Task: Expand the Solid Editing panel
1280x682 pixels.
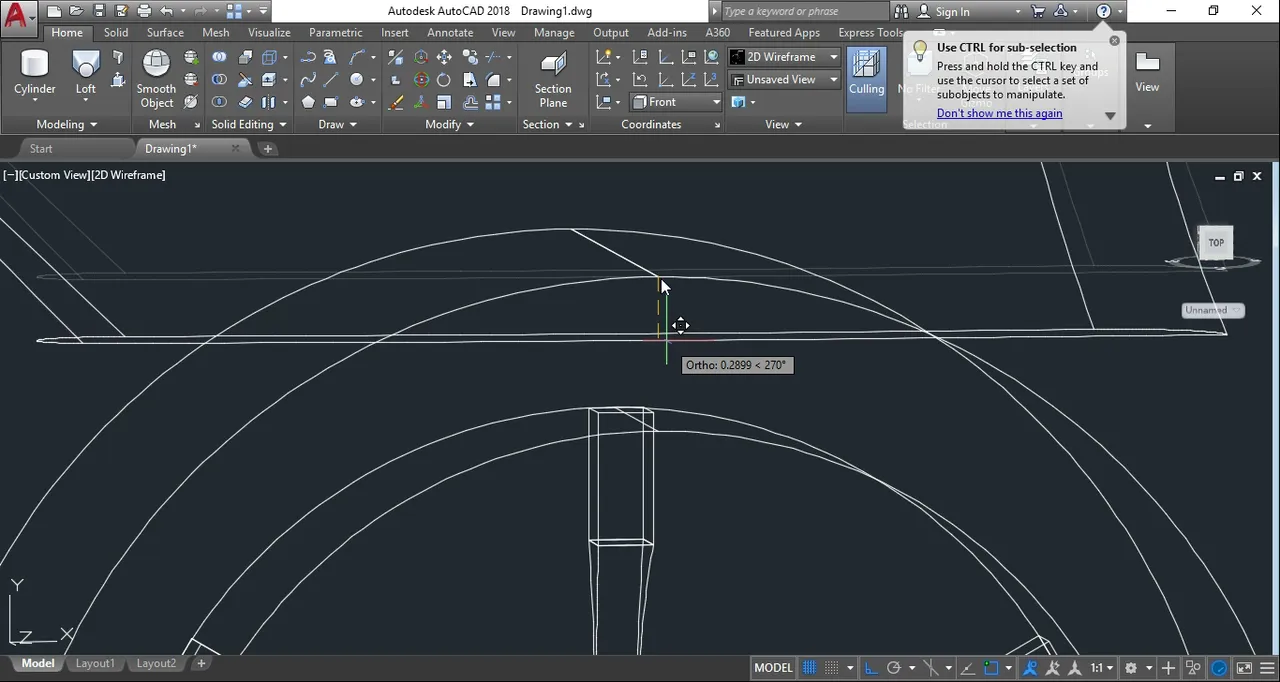Action: [249, 124]
